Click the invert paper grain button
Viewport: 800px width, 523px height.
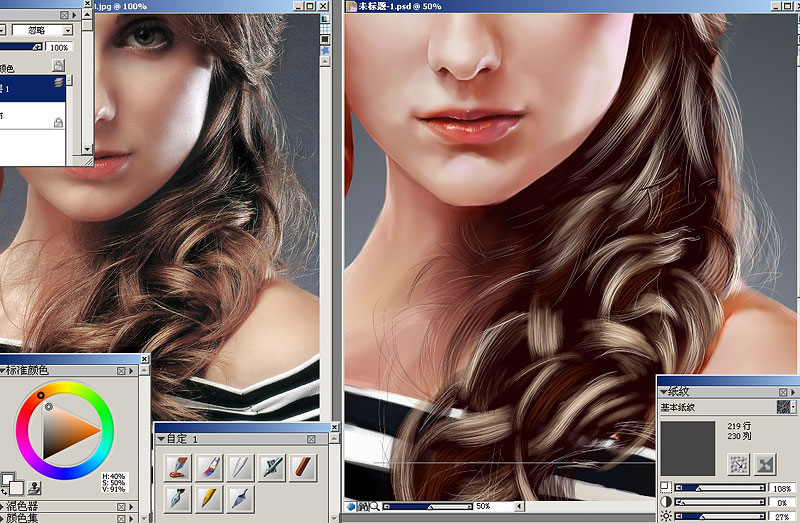766,464
